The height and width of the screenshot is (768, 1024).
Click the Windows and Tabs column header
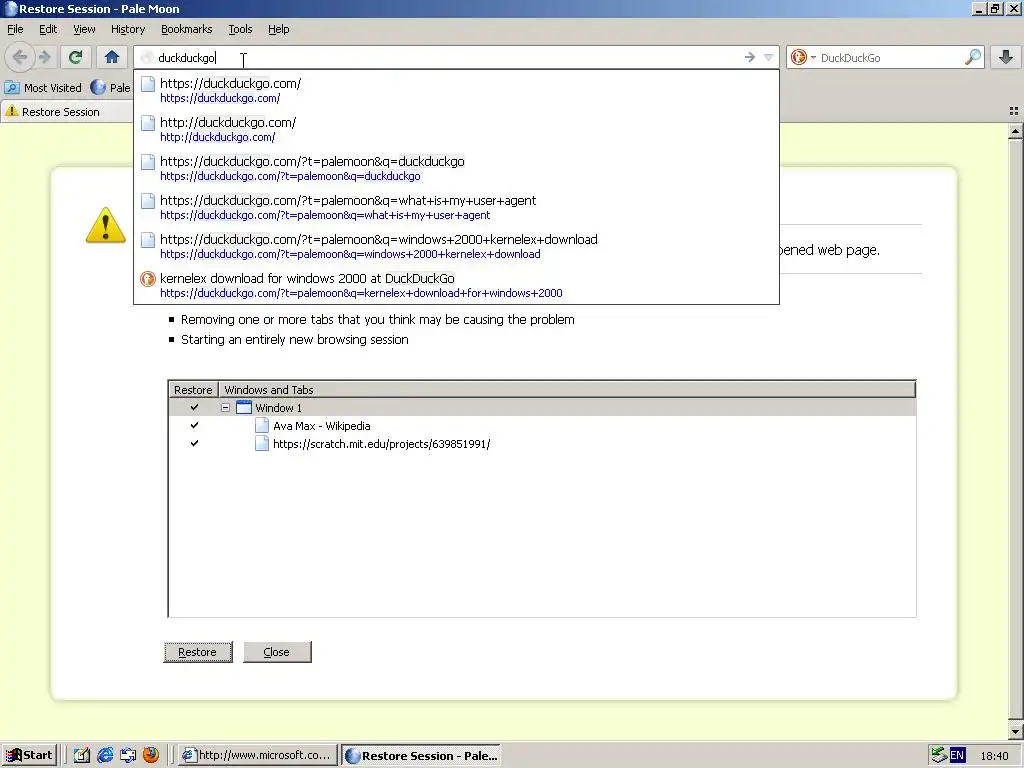[567, 390]
